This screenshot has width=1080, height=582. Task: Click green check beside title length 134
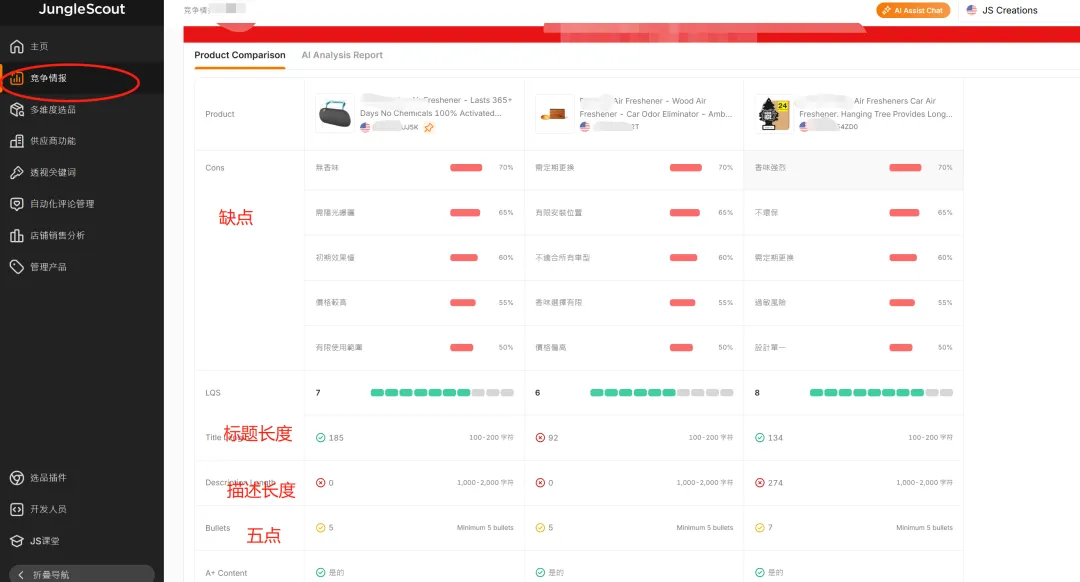click(x=760, y=437)
